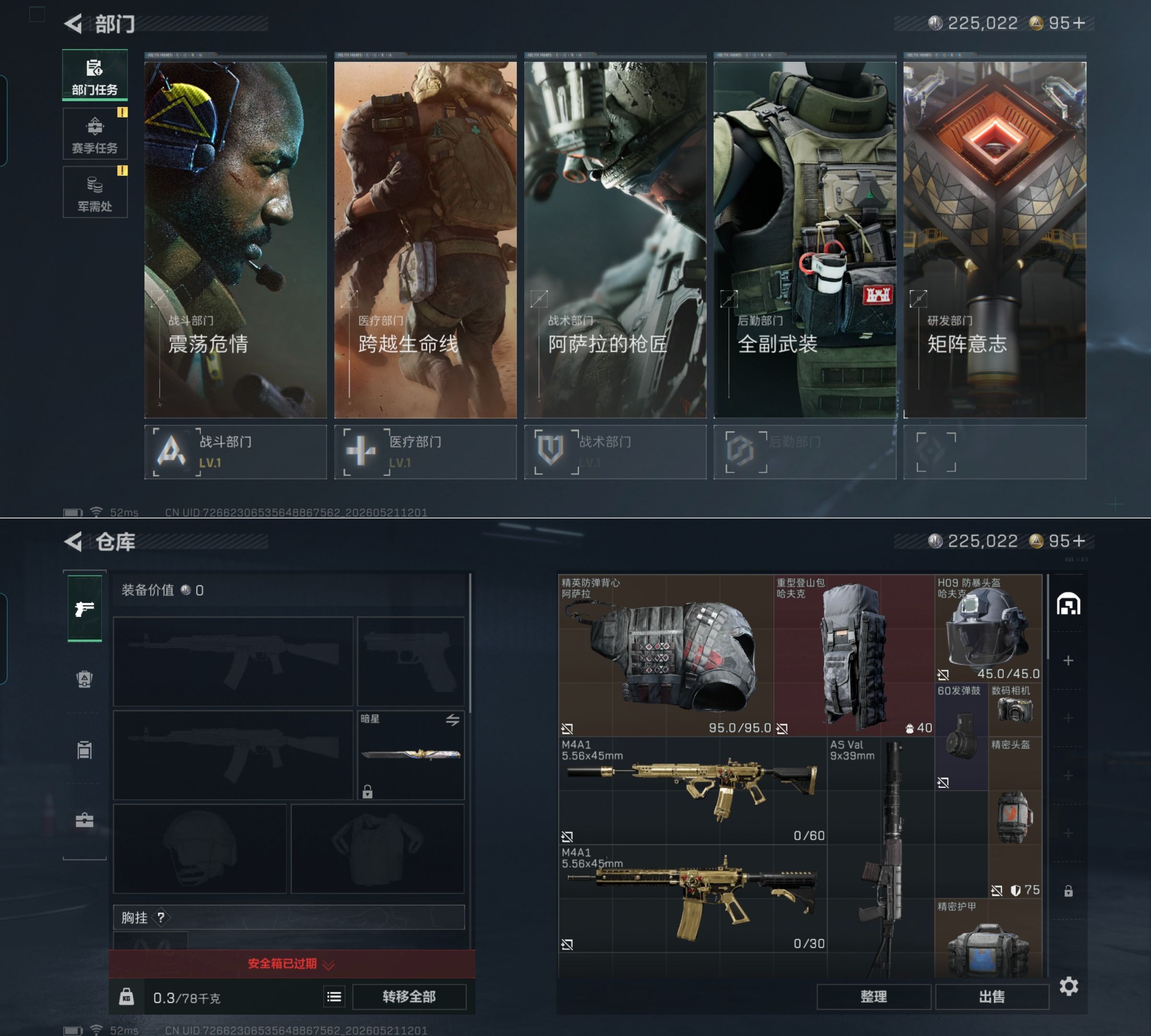Tap the 225,022 currency on 部门 screen
1151x1036 pixels.
click(973, 23)
